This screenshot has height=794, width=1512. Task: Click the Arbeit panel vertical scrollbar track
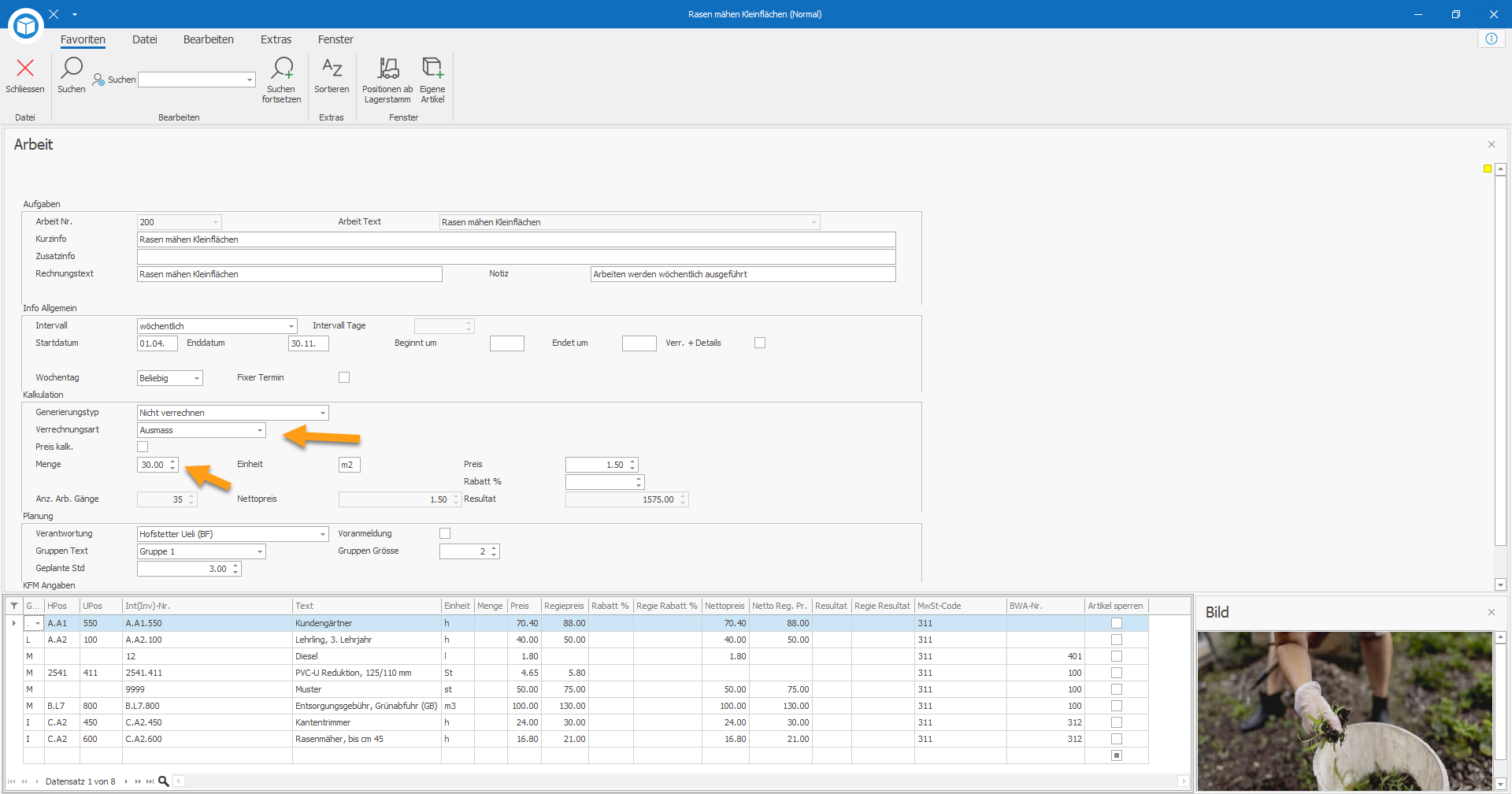[1500, 377]
